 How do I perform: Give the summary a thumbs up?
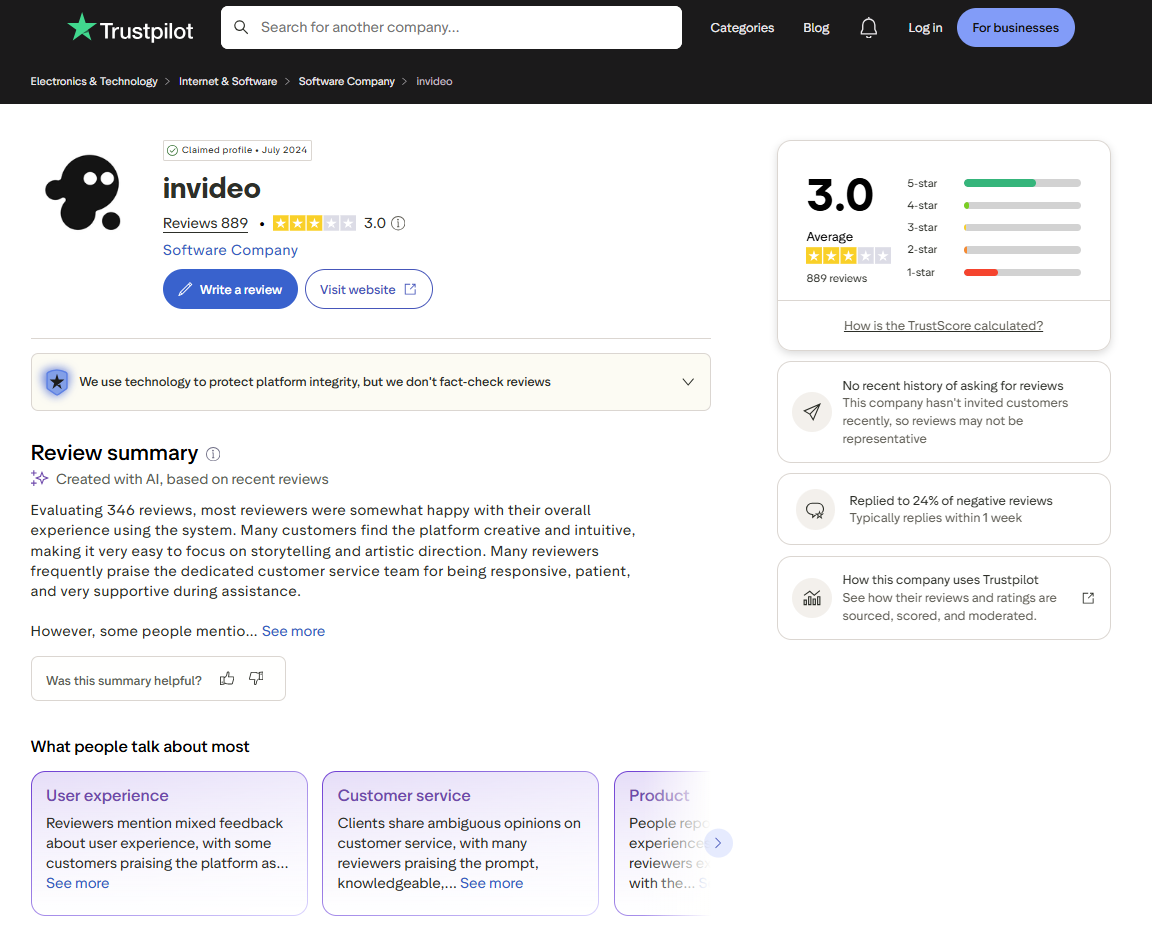click(x=227, y=679)
